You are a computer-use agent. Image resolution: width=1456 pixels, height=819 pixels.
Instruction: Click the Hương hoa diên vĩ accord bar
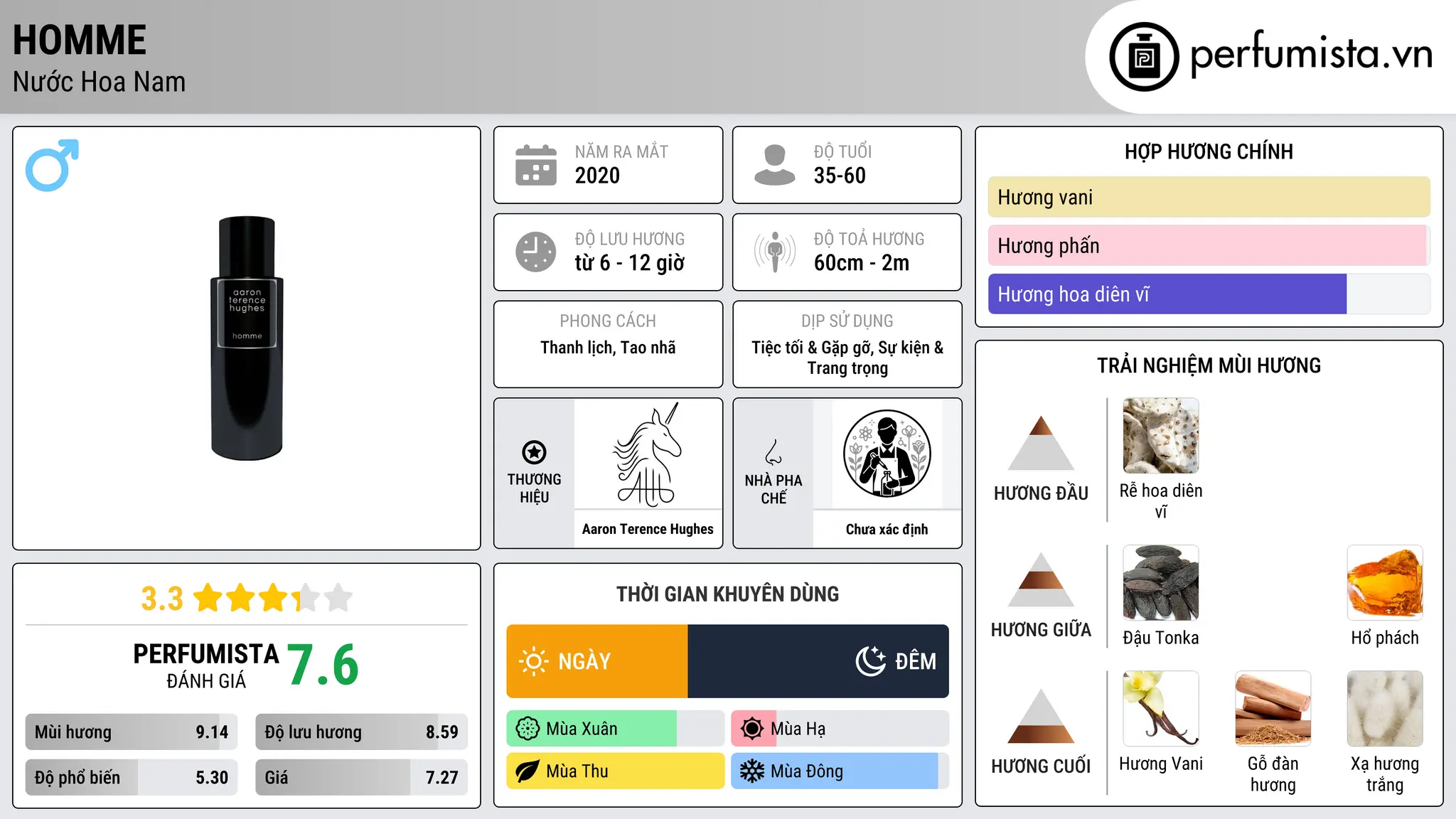1209,294
